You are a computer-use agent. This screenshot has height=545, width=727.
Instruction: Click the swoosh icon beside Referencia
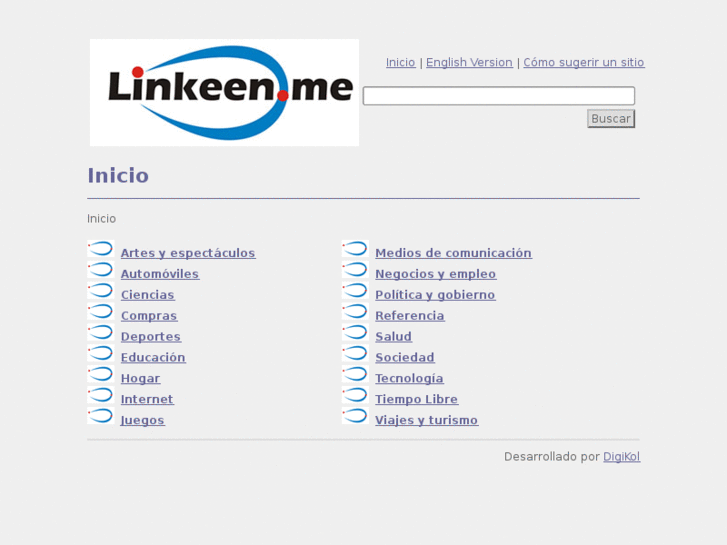click(x=355, y=311)
